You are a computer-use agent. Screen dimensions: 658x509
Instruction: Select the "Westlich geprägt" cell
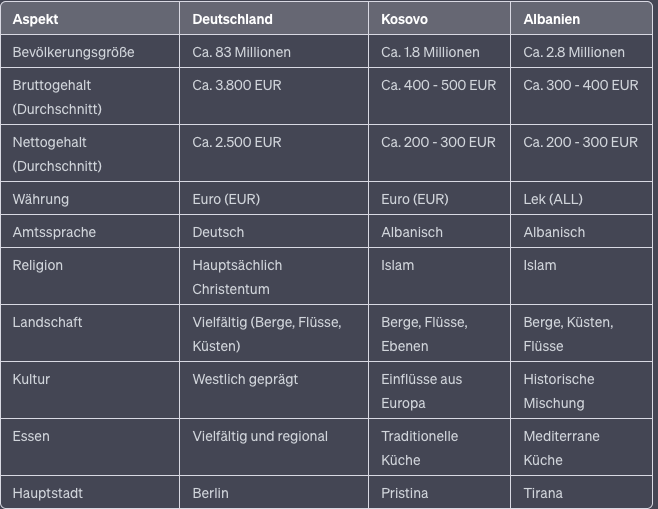(245, 379)
